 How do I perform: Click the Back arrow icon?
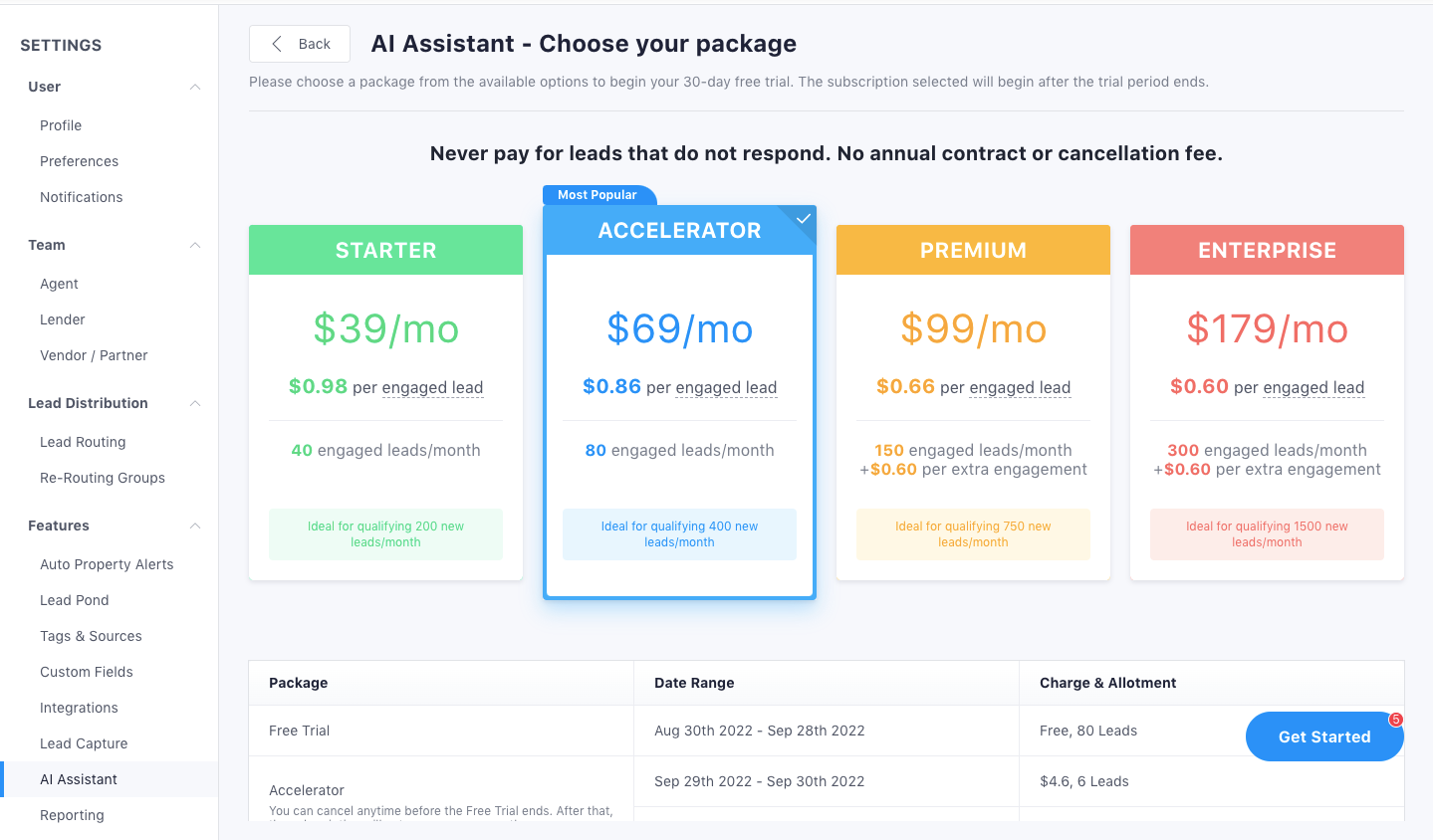point(277,44)
